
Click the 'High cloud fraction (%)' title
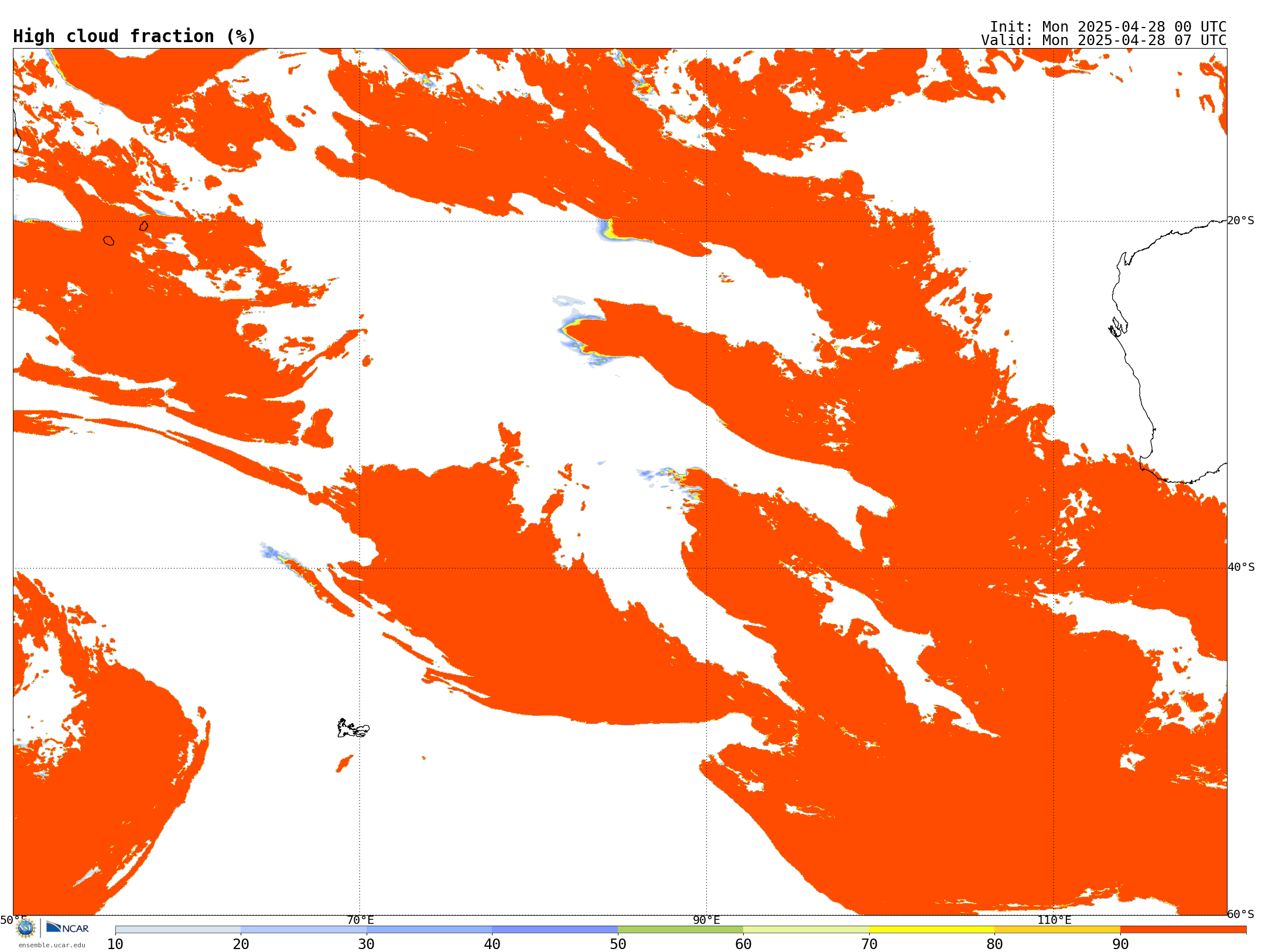[135, 36]
